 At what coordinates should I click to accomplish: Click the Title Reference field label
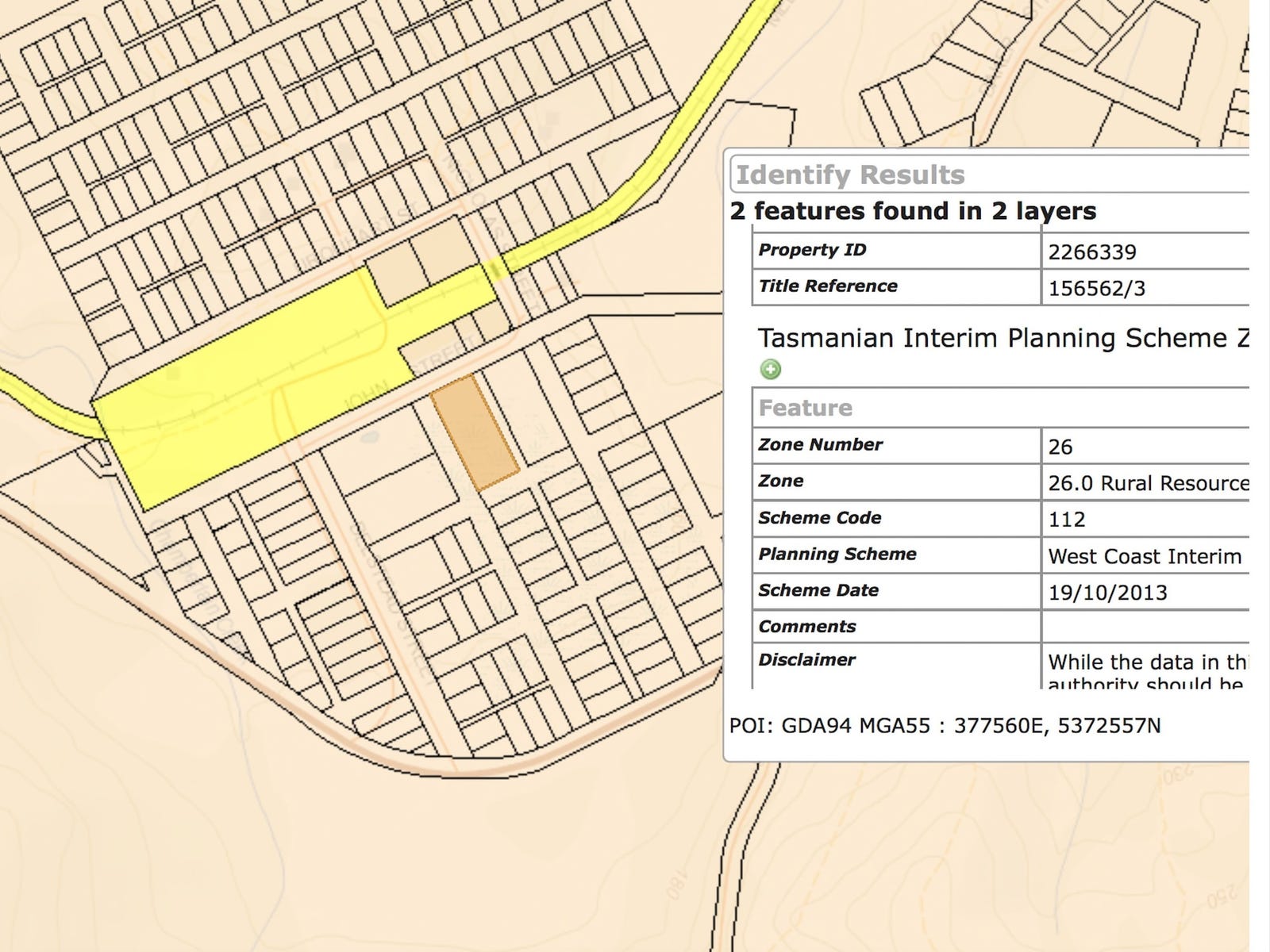[828, 286]
